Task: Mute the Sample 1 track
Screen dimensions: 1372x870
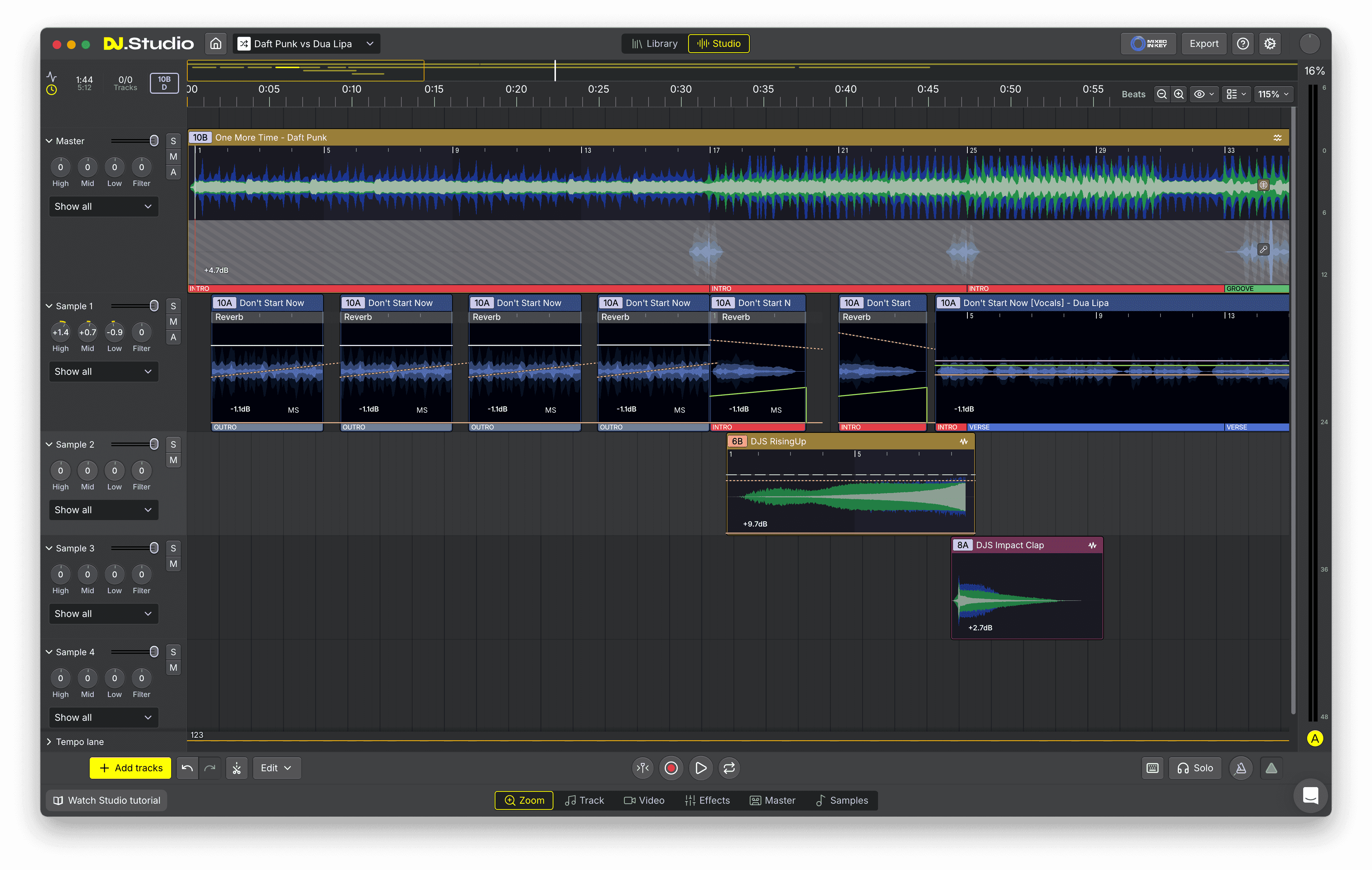Action: [x=173, y=321]
